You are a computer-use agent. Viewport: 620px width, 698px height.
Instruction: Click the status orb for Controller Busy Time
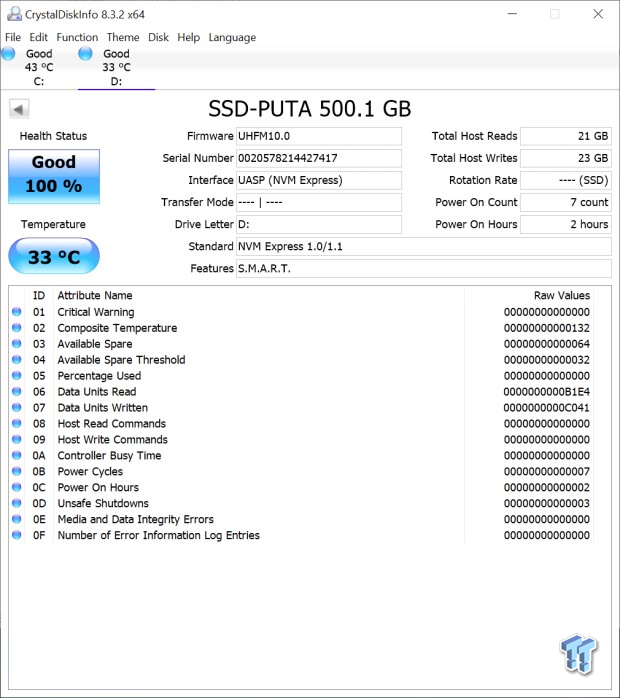click(x=17, y=455)
